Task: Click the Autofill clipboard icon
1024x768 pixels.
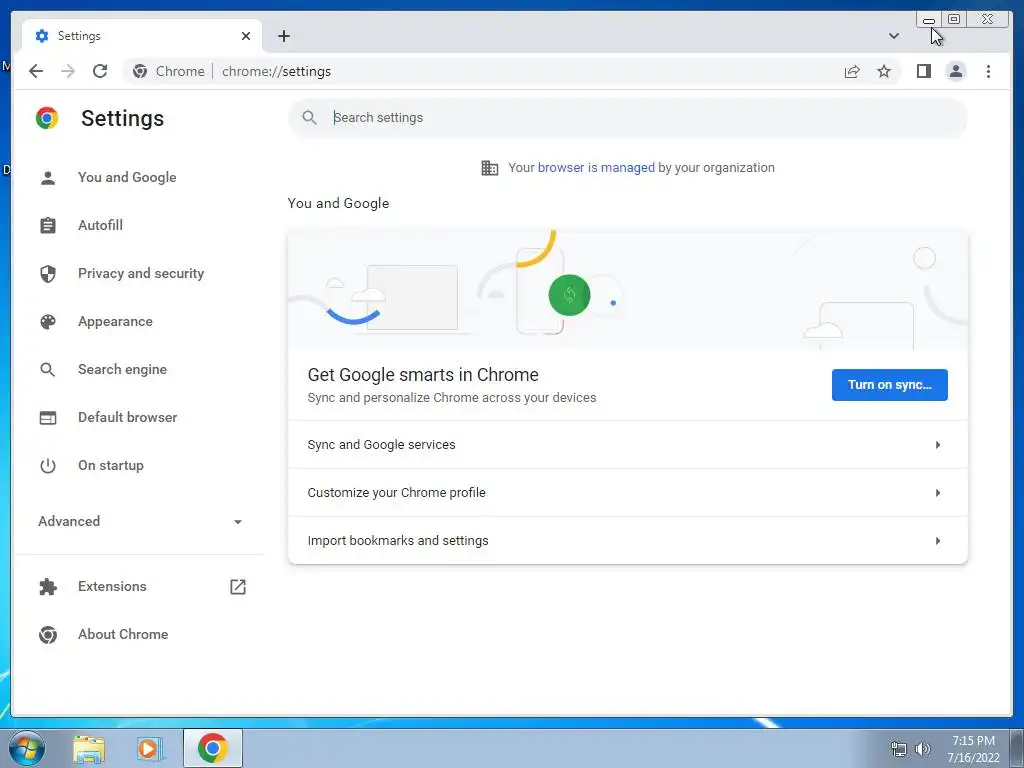Action: 48,225
